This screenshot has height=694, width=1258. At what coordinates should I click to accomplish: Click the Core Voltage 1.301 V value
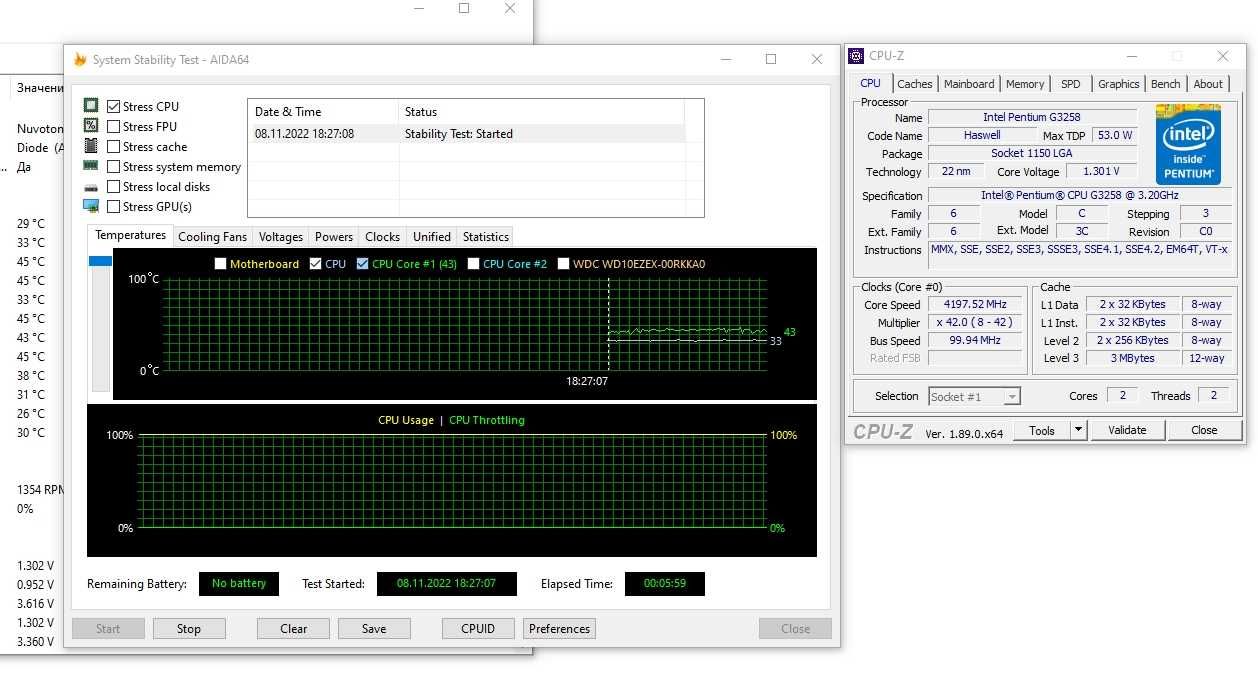(x=1102, y=172)
